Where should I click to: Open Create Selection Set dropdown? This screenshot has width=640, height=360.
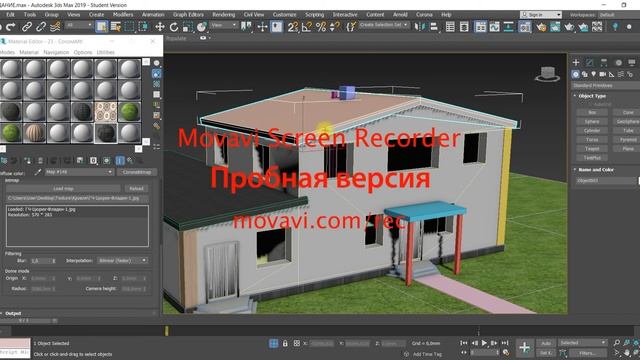pyautogui.click(x=383, y=25)
